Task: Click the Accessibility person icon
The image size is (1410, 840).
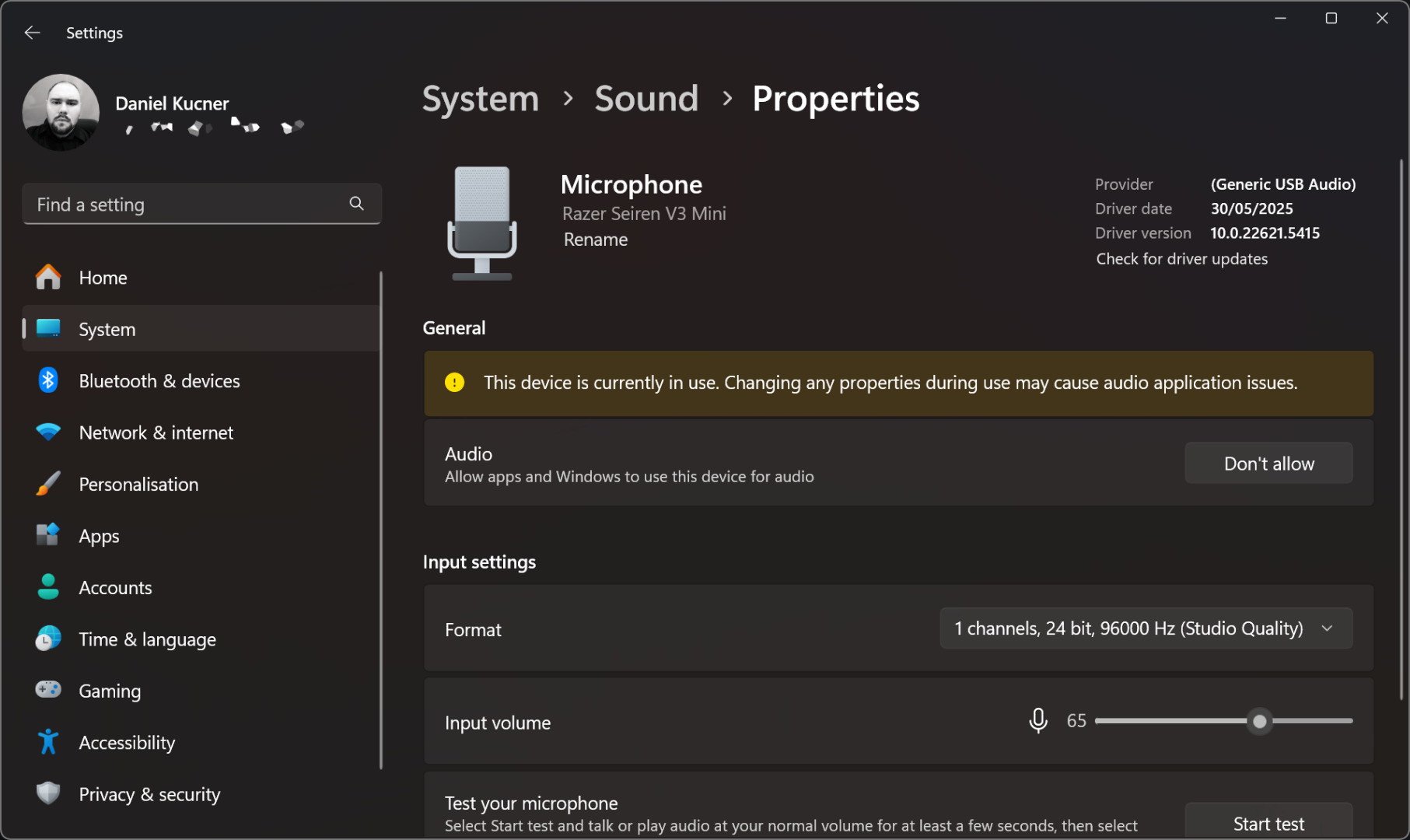Action: (48, 742)
